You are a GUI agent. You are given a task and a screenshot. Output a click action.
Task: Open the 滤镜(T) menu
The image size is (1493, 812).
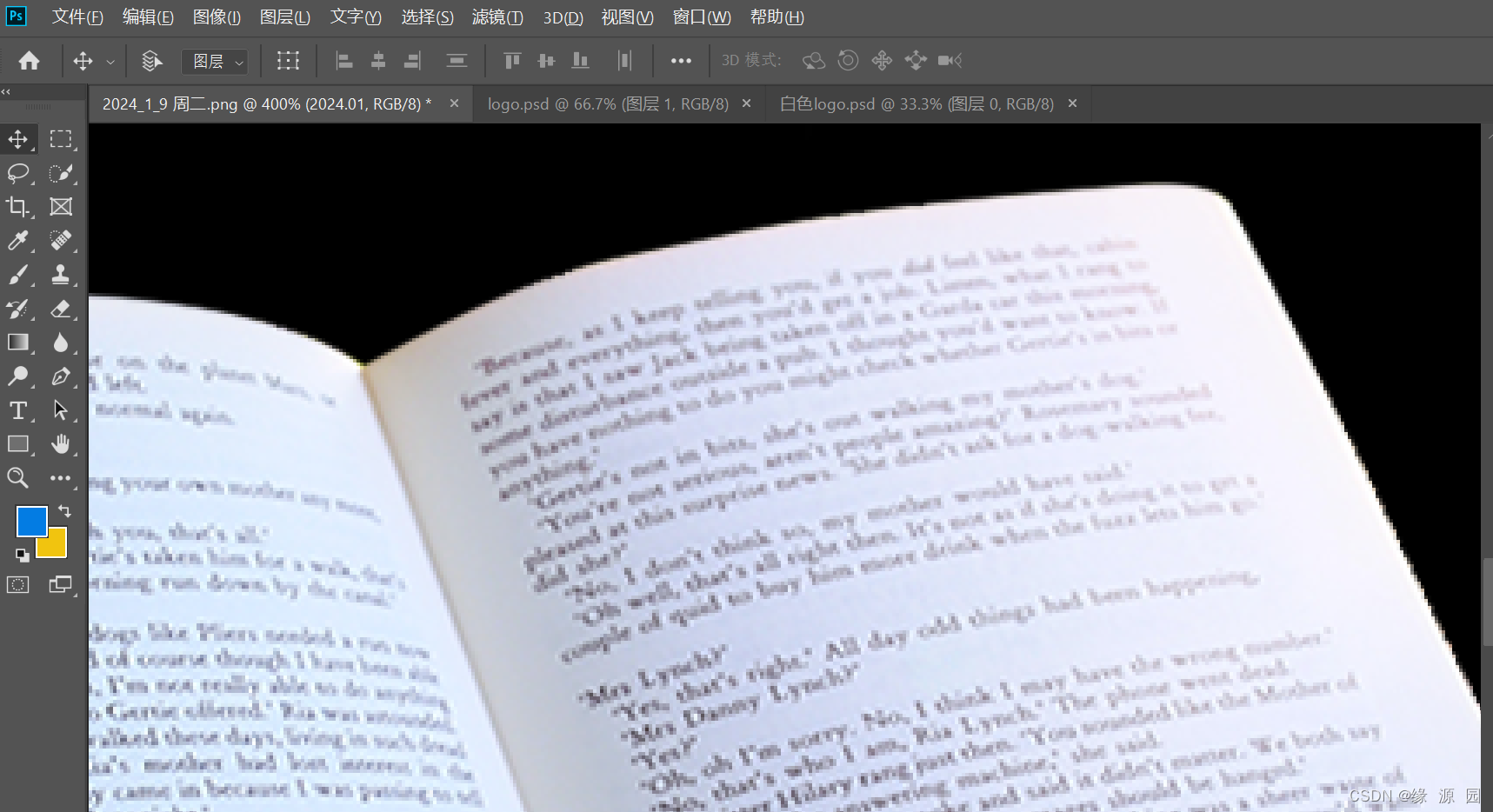[497, 17]
